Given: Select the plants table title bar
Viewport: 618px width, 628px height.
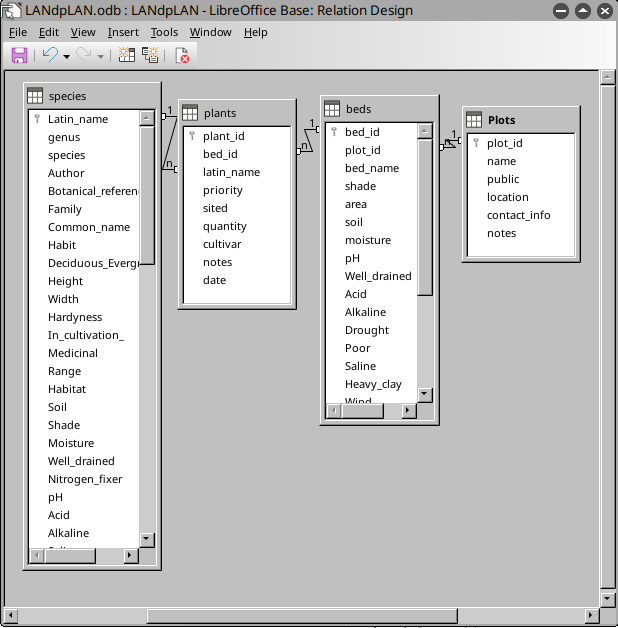Looking at the screenshot, I should coord(245,113).
